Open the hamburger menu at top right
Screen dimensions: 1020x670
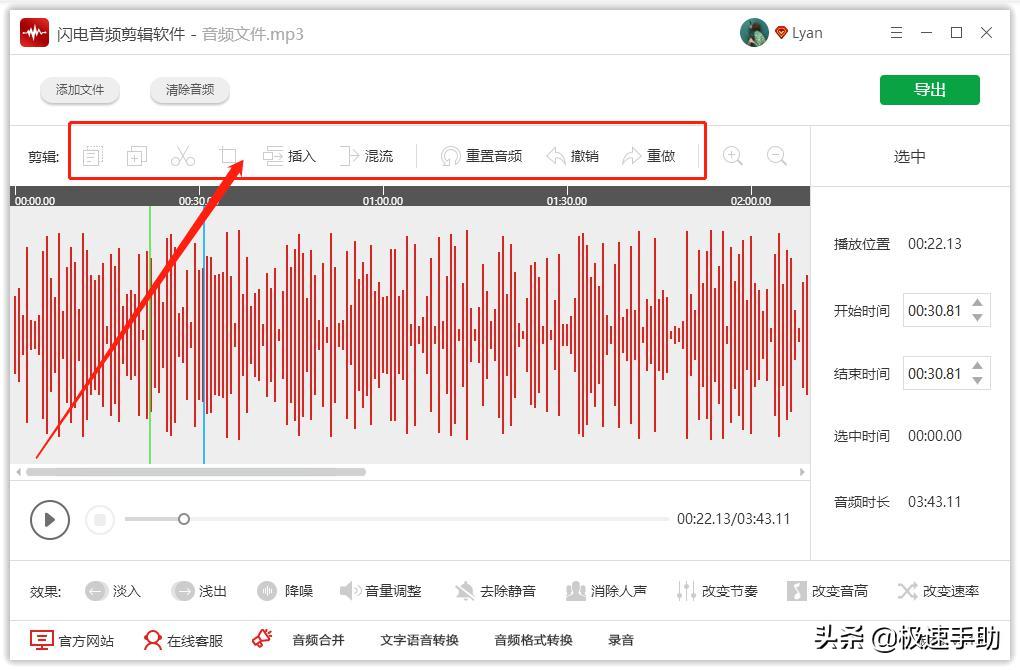coord(897,32)
